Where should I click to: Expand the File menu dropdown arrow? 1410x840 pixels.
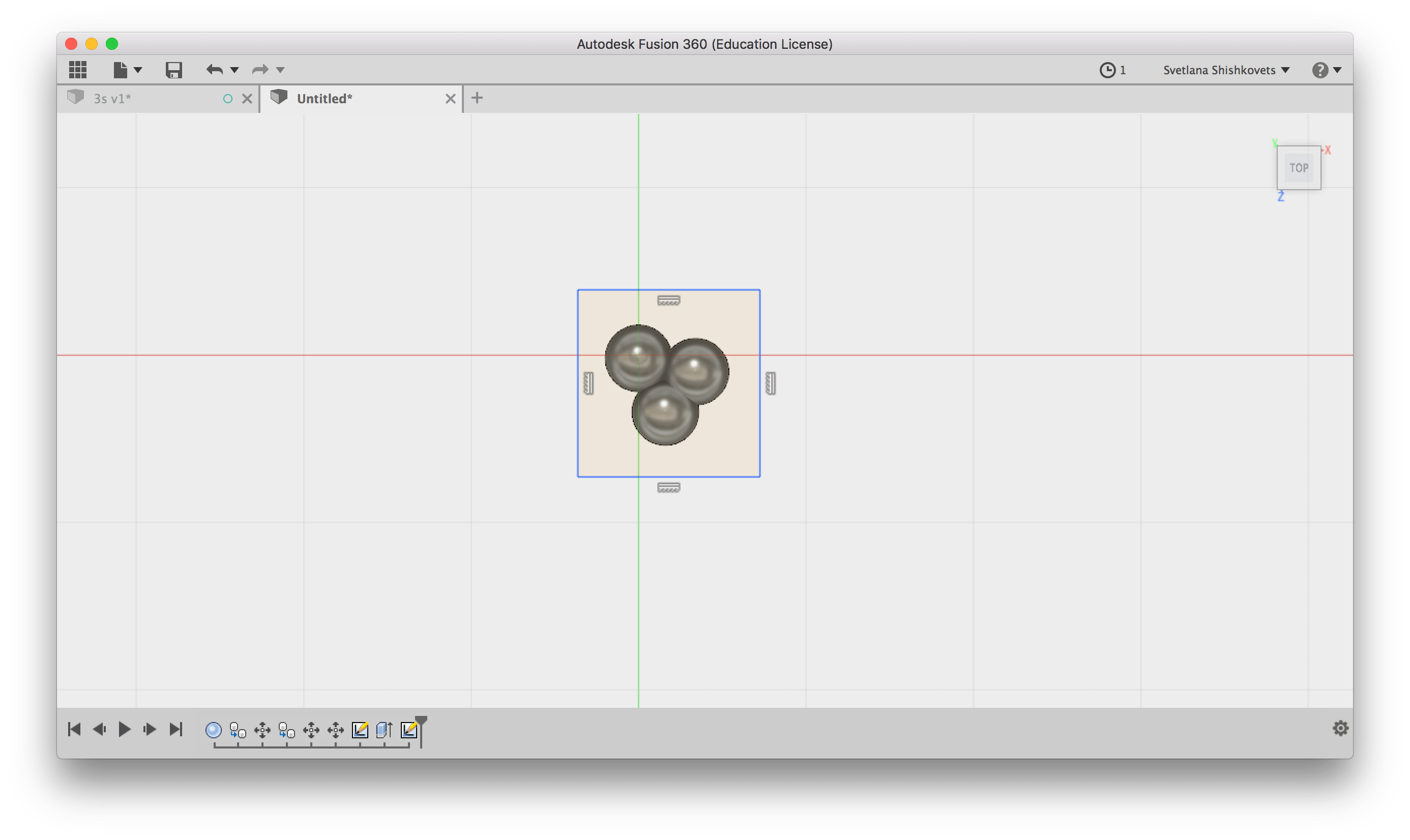click(138, 70)
